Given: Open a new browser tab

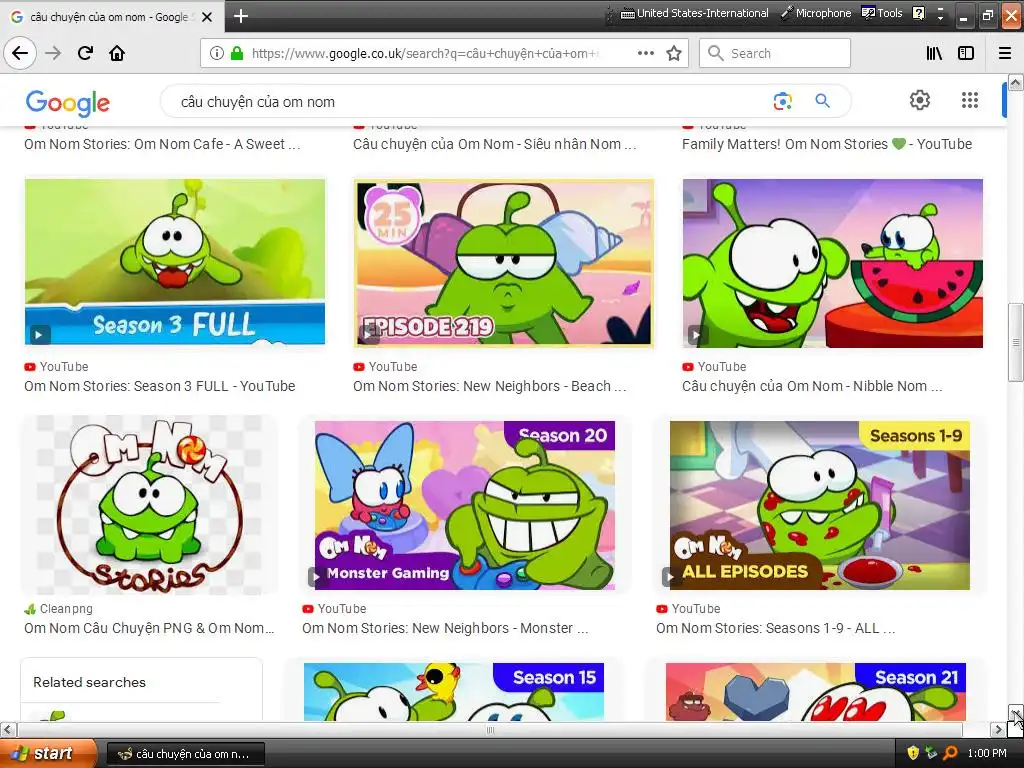Looking at the screenshot, I should click(x=240, y=16).
